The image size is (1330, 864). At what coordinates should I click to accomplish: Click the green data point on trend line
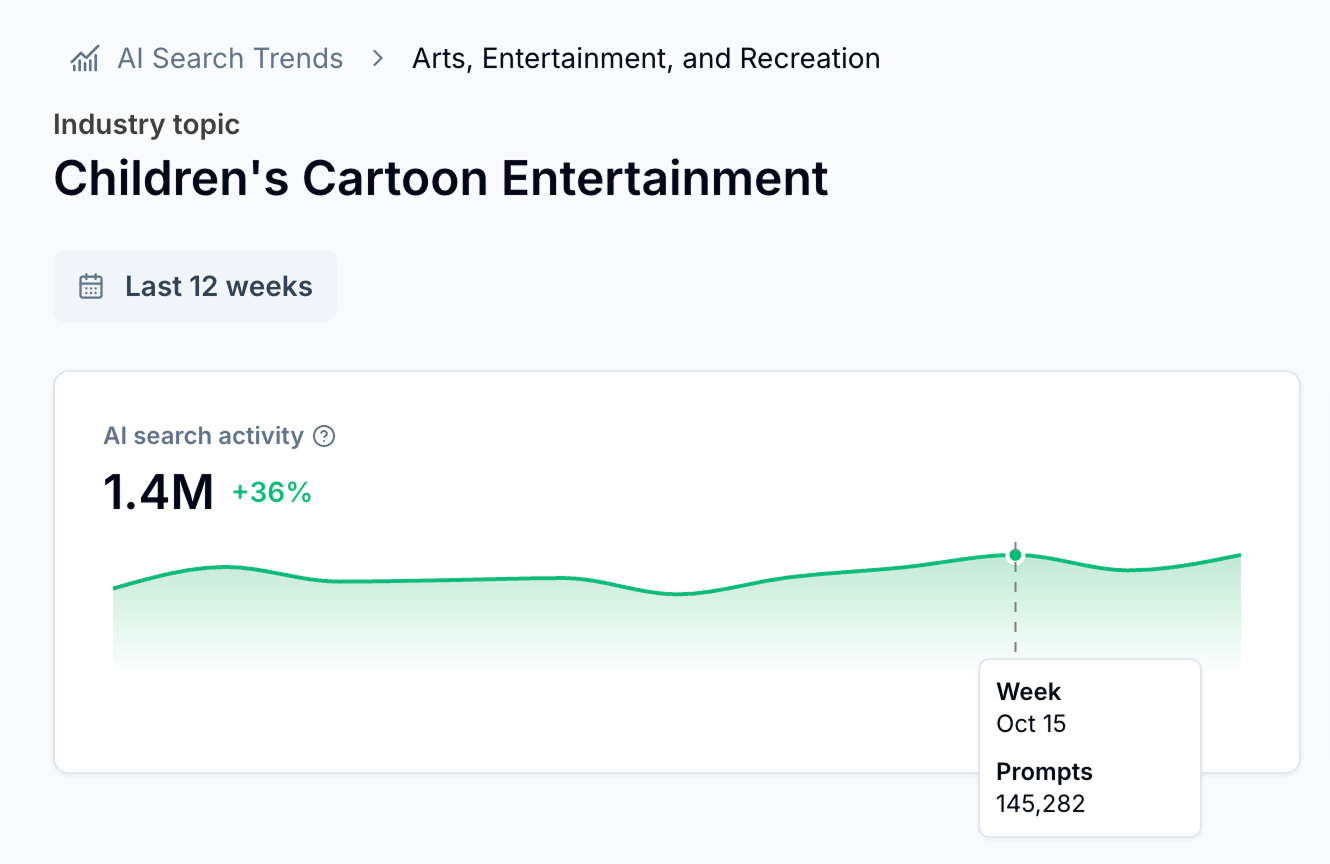coord(1015,554)
